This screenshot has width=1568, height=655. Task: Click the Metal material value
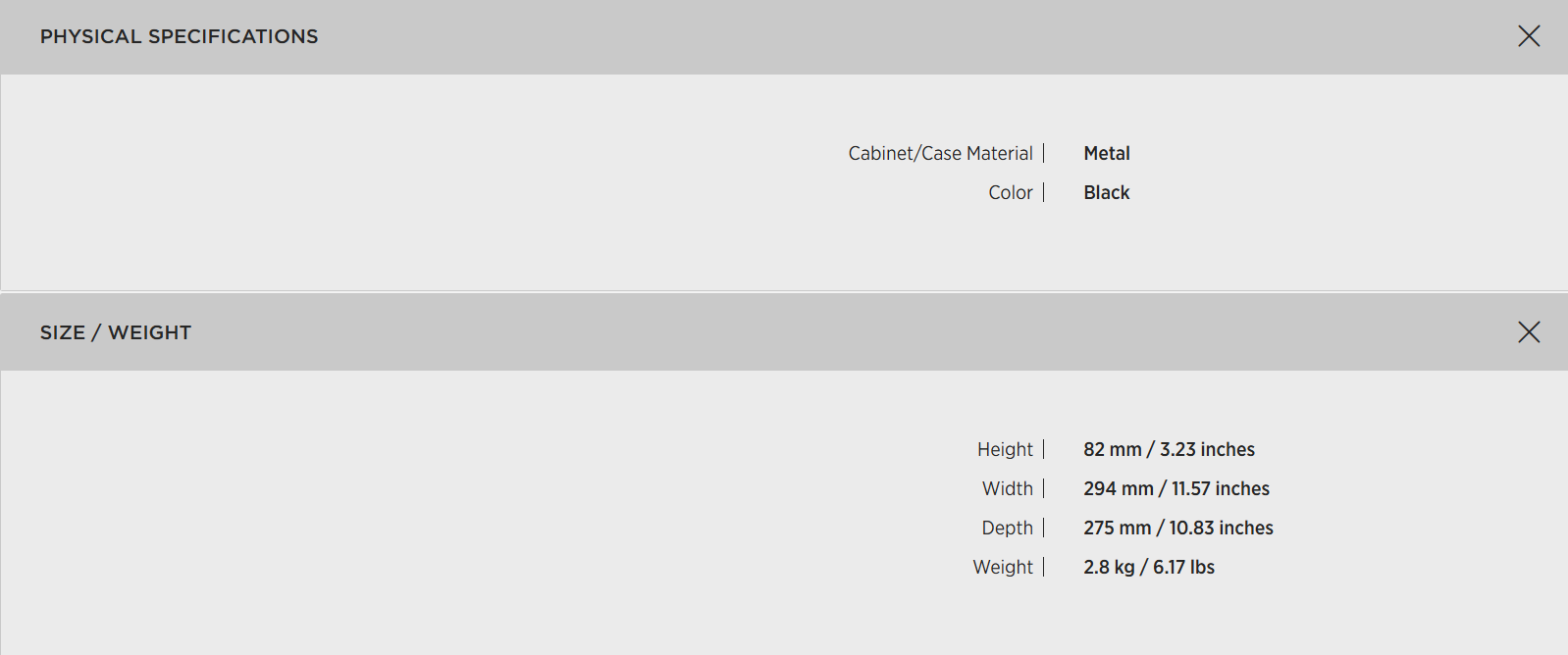point(1107,154)
